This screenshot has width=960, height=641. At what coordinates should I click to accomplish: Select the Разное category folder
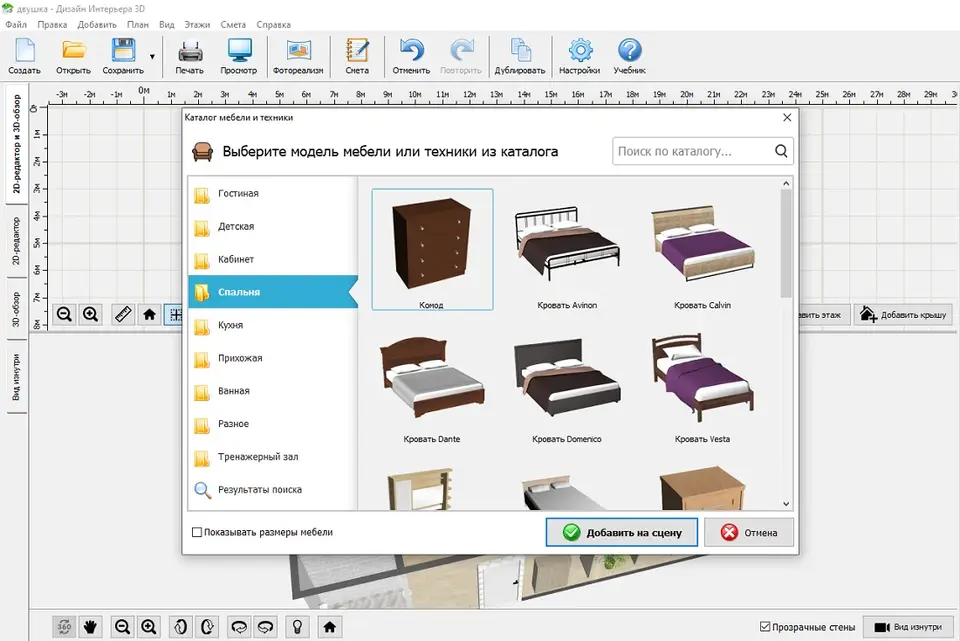[273, 424]
